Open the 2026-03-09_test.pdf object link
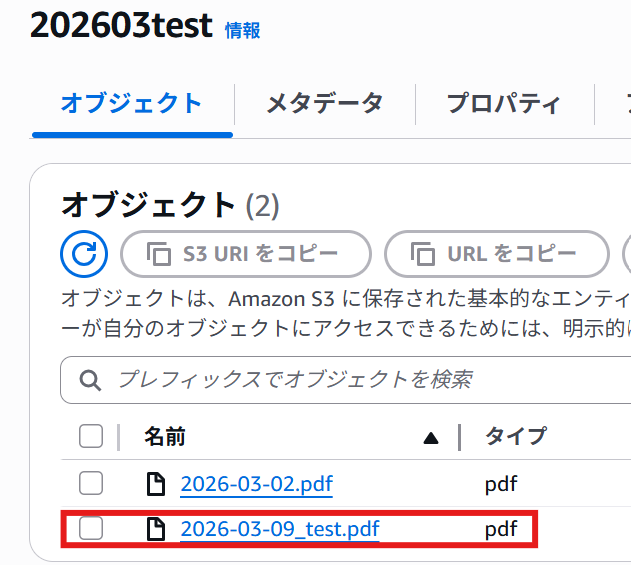The image size is (631, 565). tap(280, 529)
